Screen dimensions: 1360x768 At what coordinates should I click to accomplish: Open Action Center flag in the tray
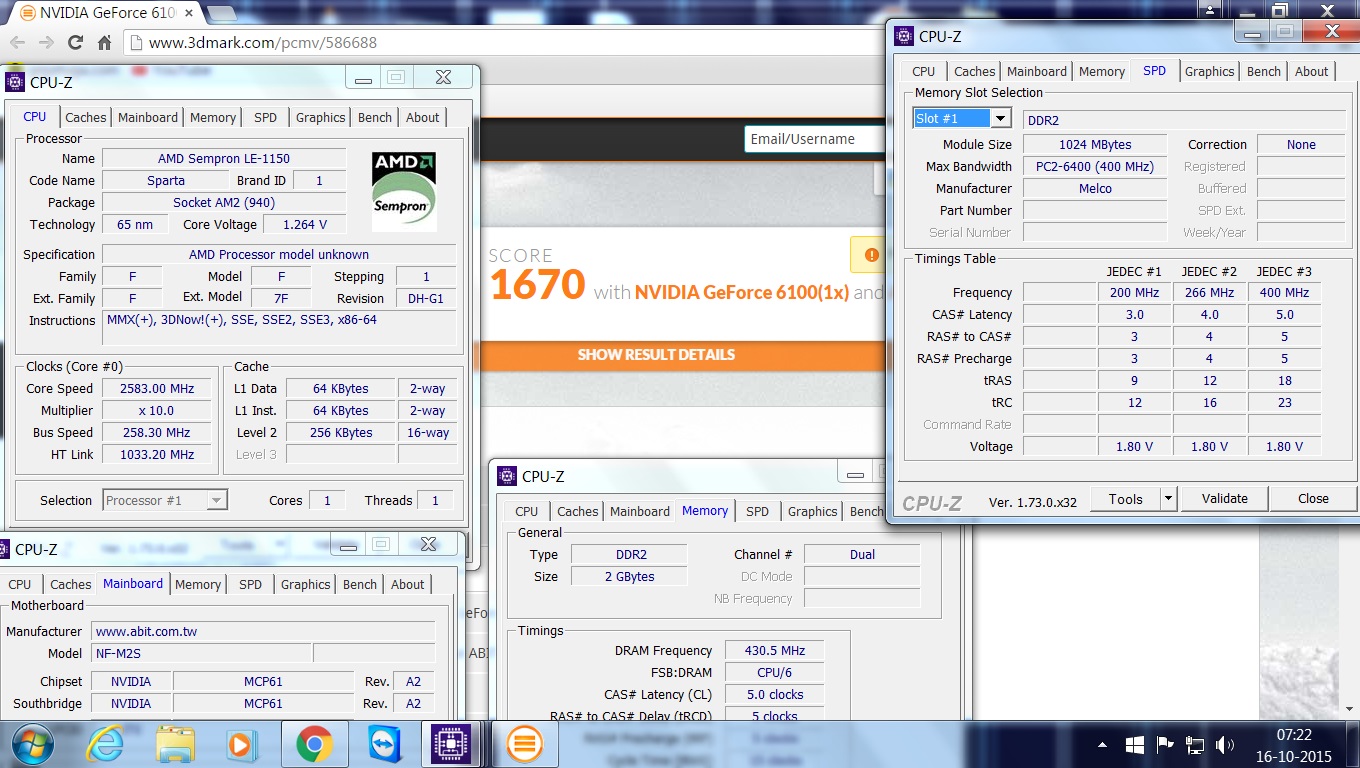tap(1164, 745)
